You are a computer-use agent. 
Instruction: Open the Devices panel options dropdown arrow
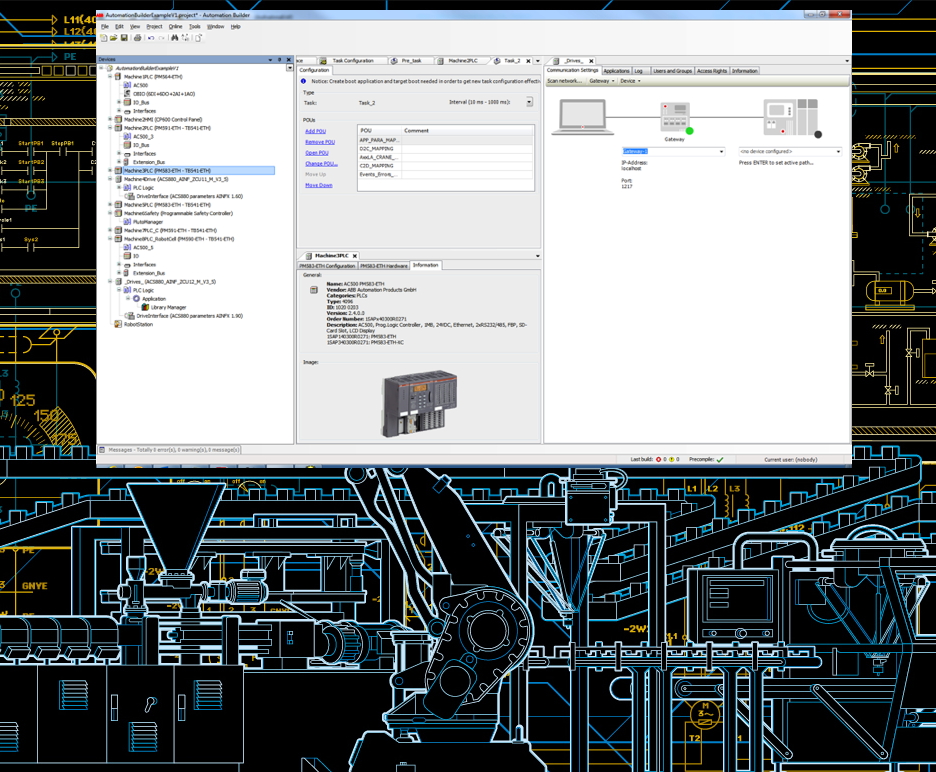click(x=270, y=60)
